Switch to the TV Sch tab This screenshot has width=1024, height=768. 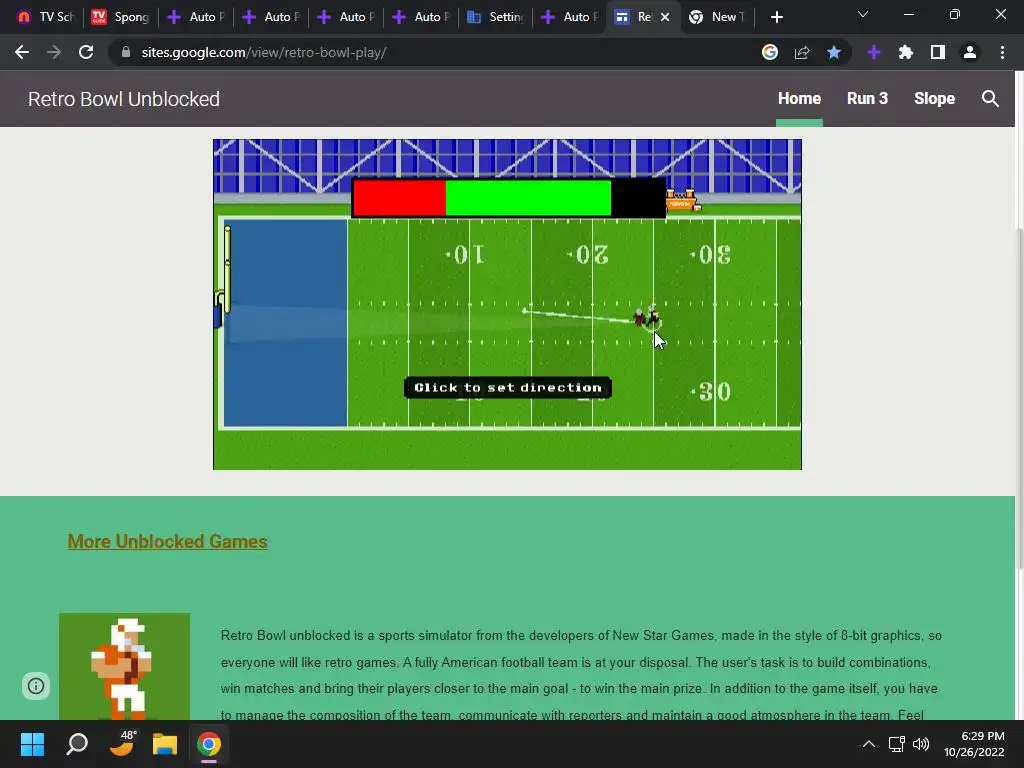(x=44, y=17)
